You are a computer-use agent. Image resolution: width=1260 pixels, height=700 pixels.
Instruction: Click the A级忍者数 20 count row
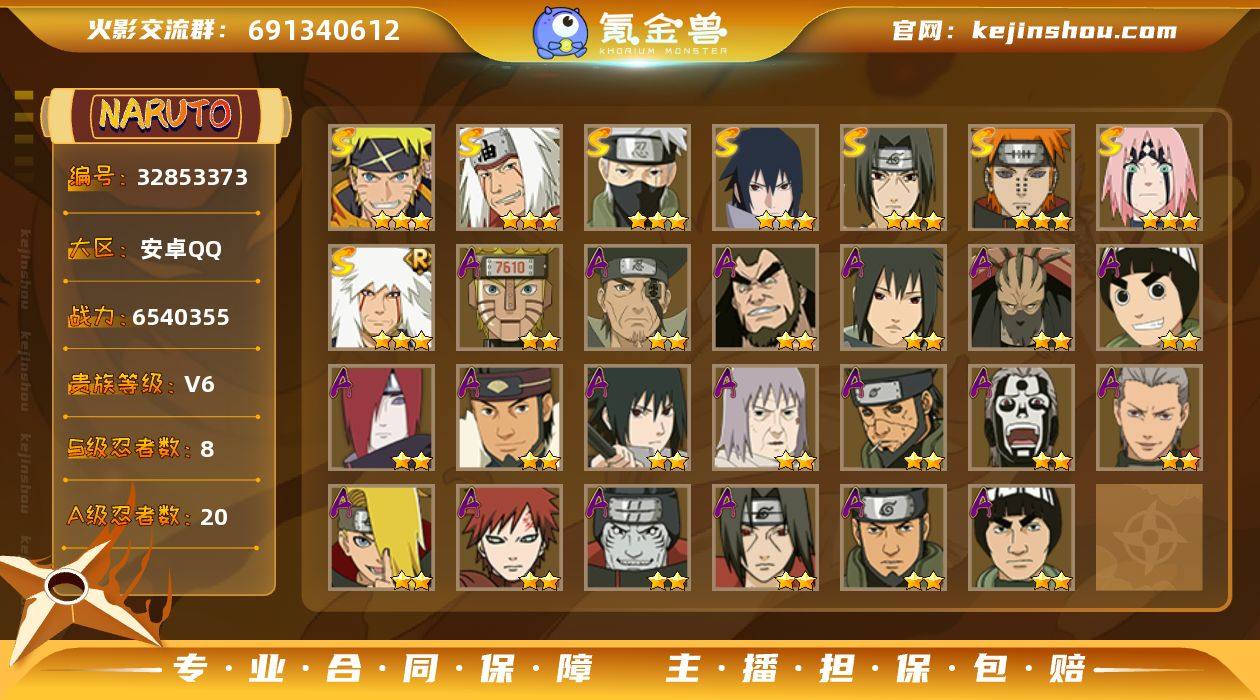pyautogui.click(x=148, y=516)
